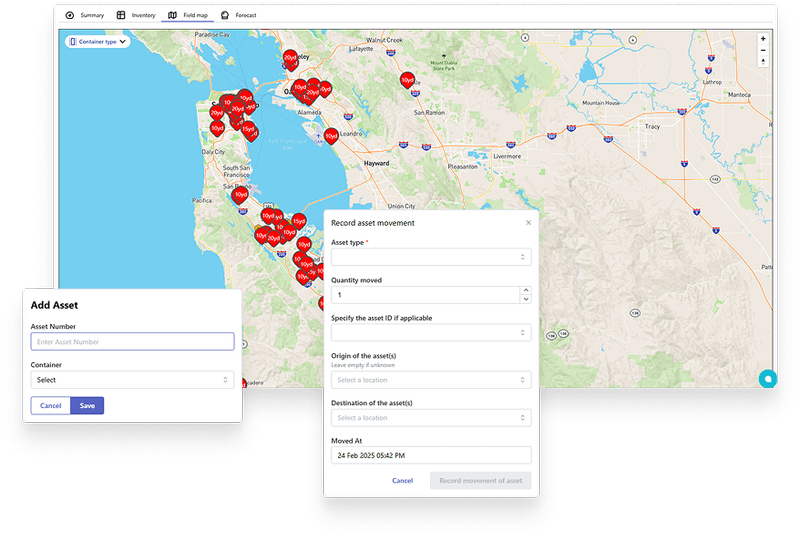Open the Asset type dropdown
The image size is (800, 538).
(x=431, y=257)
